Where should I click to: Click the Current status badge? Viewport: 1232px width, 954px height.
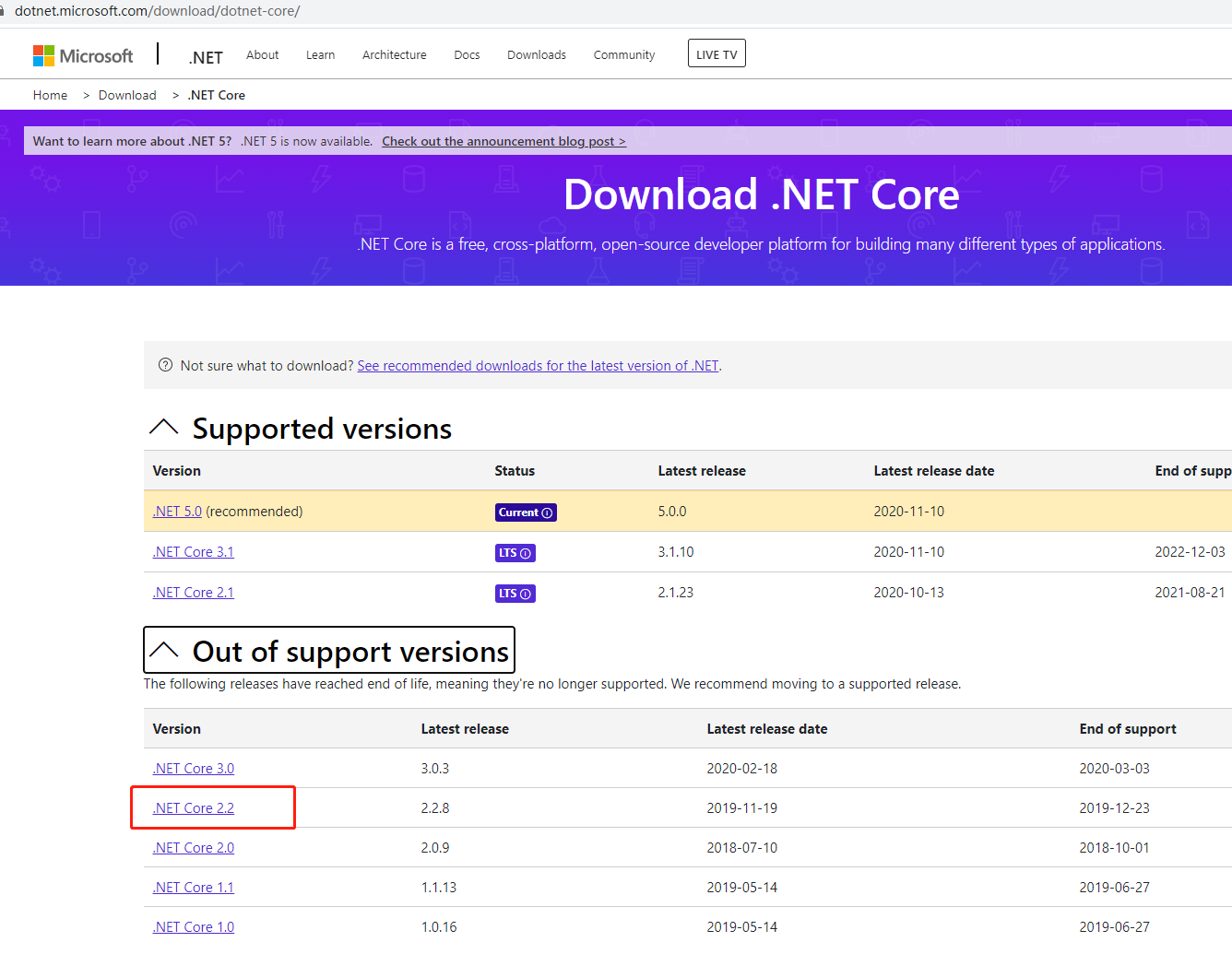point(526,512)
